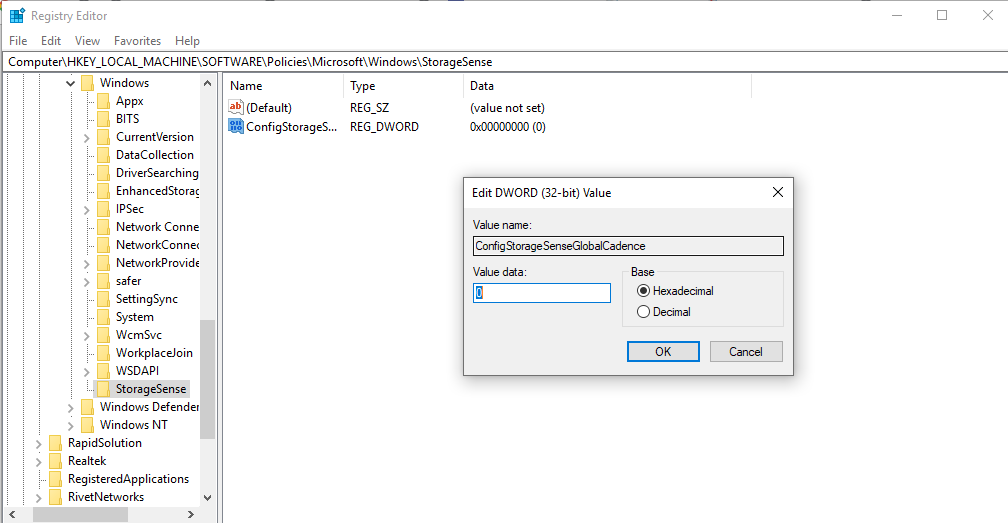
Task: Sort values by Type column header
Action: pyautogui.click(x=403, y=85)
